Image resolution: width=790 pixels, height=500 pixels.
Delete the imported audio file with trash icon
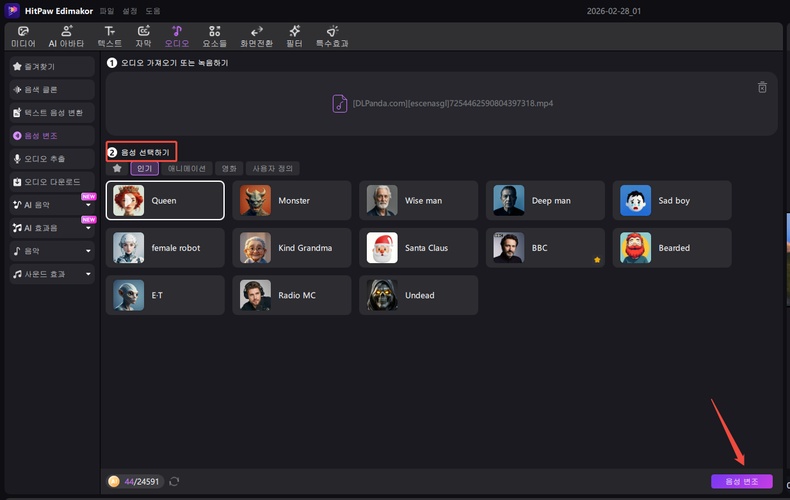tap(762, 88)
